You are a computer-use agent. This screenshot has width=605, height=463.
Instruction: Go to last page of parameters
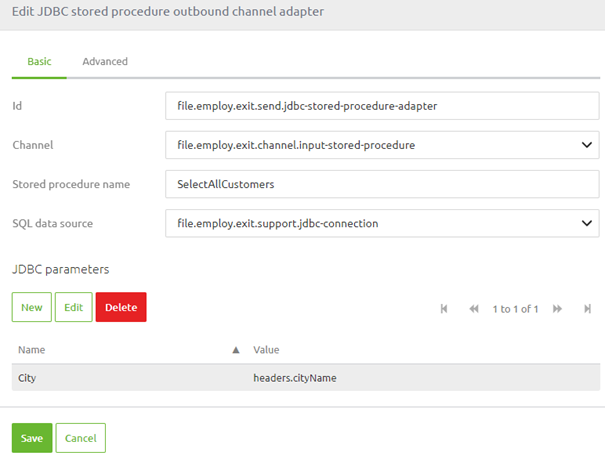[587, 309]
